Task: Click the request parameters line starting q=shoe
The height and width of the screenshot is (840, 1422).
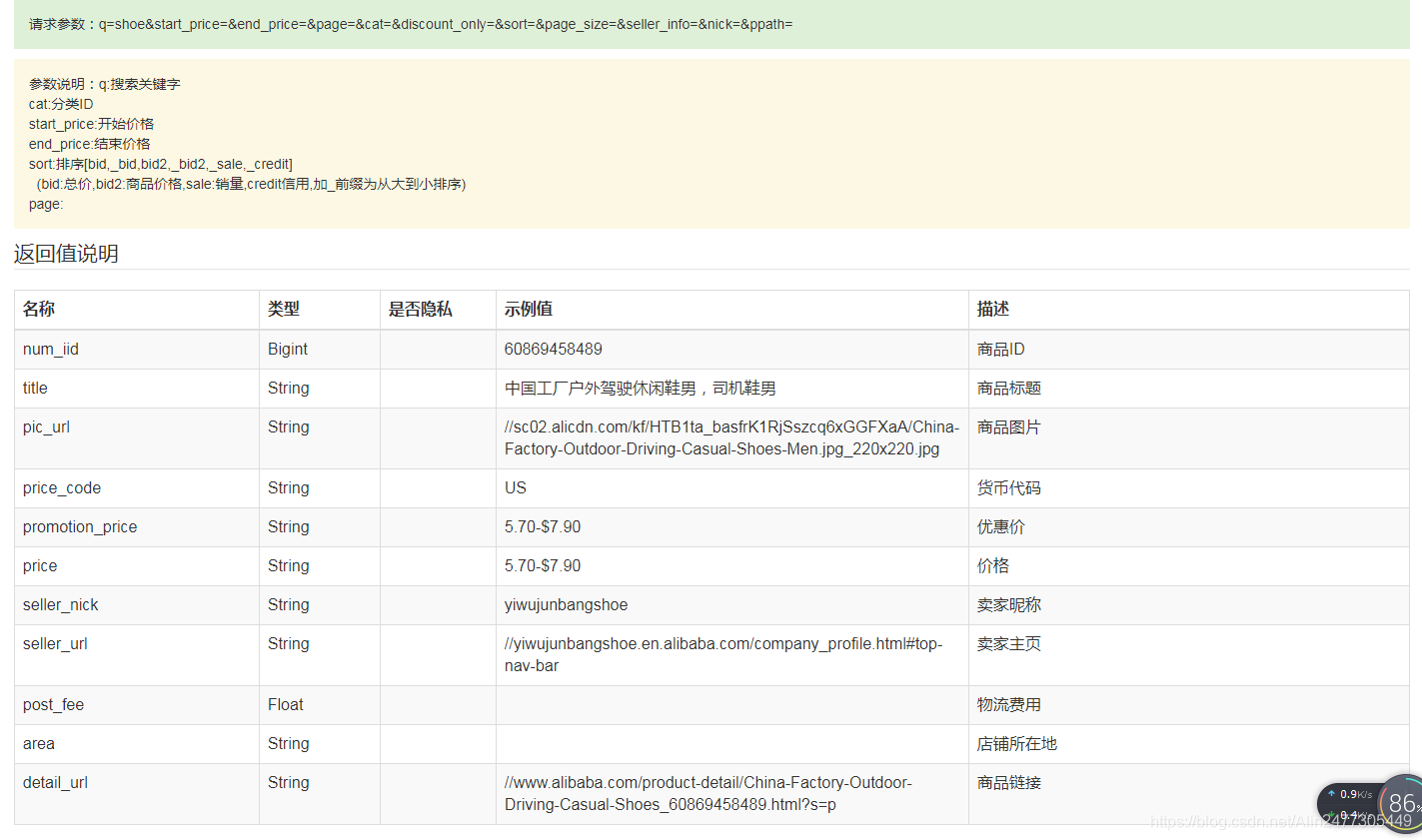Action: pos(411,24)
